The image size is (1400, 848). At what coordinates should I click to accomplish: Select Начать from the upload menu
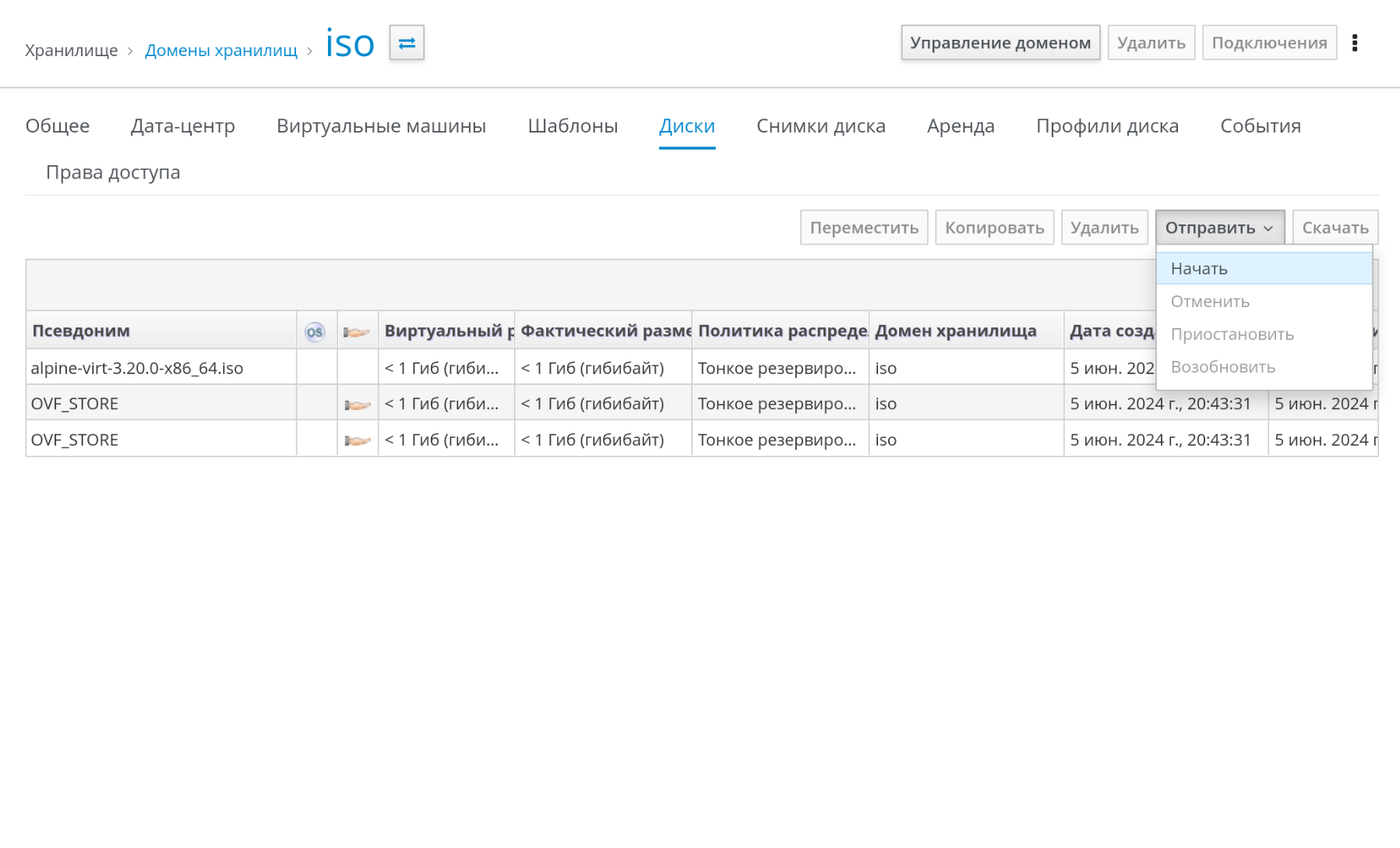1199,269
